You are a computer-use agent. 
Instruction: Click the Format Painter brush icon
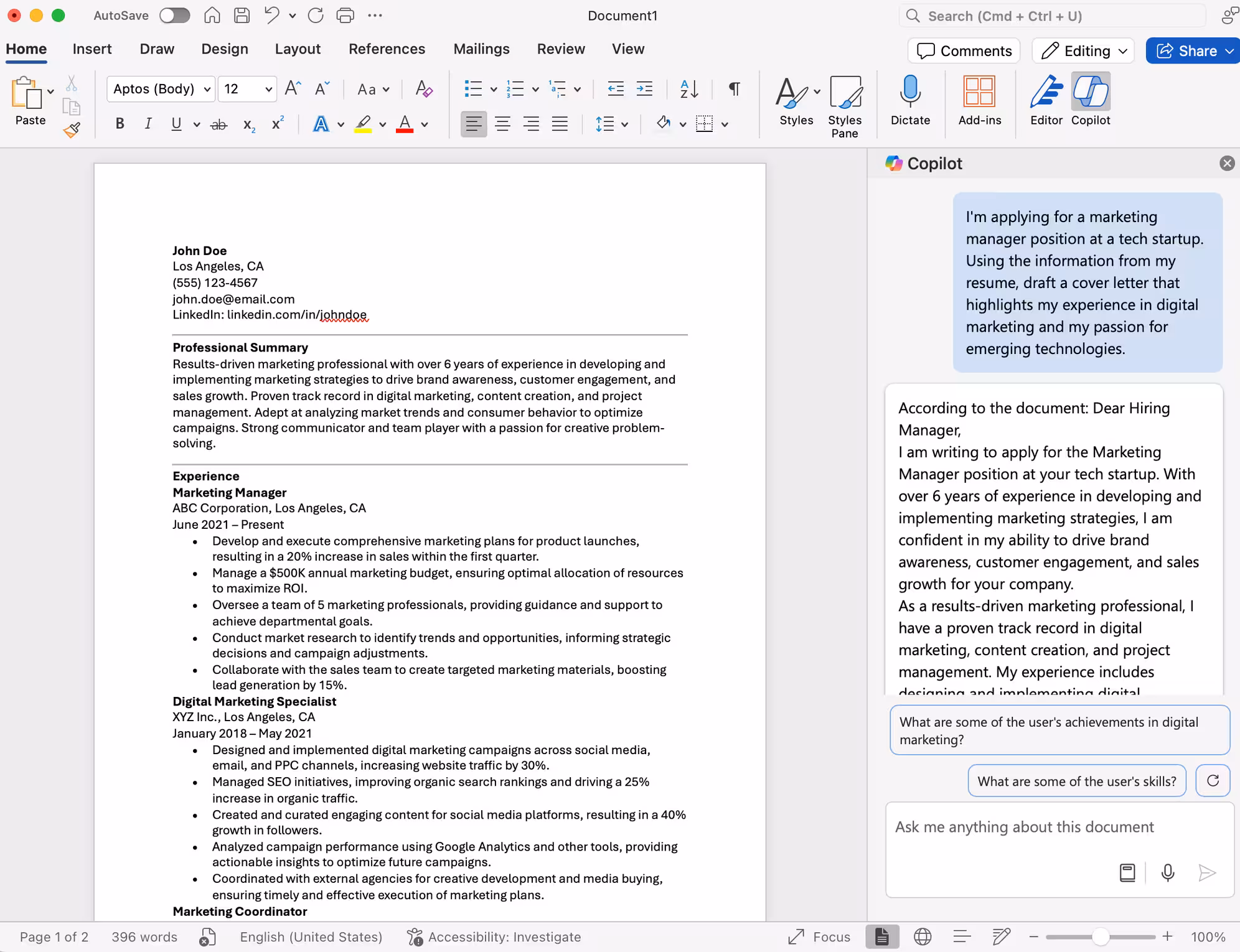pos(72,130)
